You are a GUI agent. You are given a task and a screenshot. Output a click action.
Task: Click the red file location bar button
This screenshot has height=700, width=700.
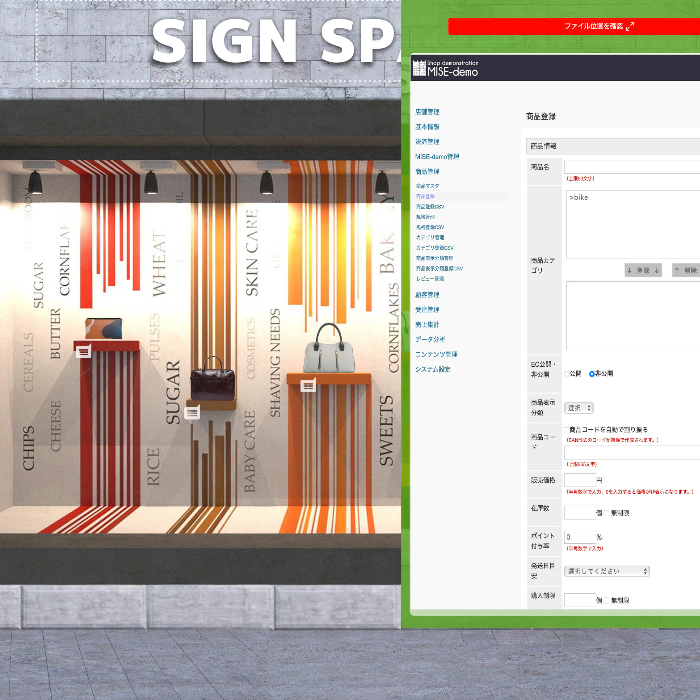pyautogui.click(x=573, y=27)
